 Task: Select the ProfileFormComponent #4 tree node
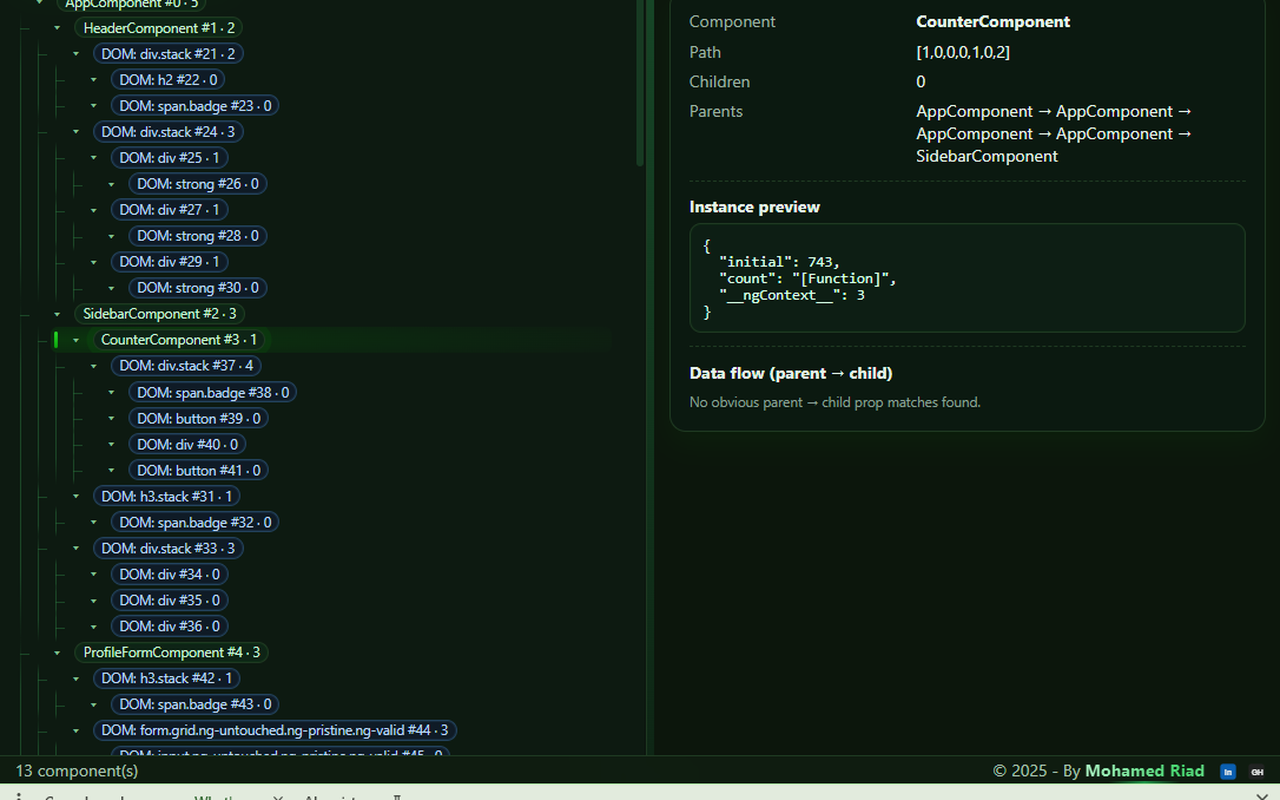(x=171, y=652)
